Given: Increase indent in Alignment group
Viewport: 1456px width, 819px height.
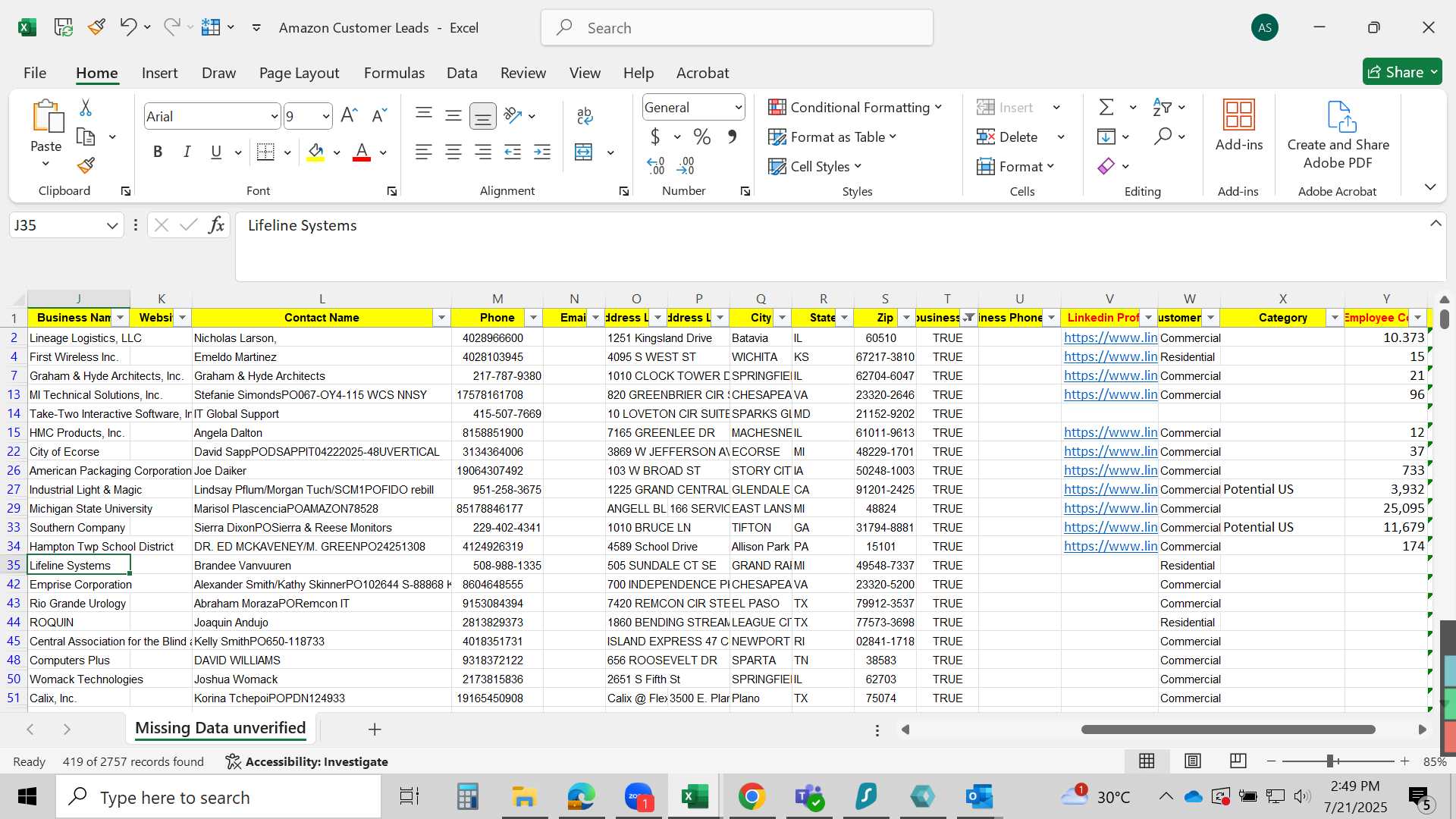Looking at the screenshot, I should pos(542,152).
